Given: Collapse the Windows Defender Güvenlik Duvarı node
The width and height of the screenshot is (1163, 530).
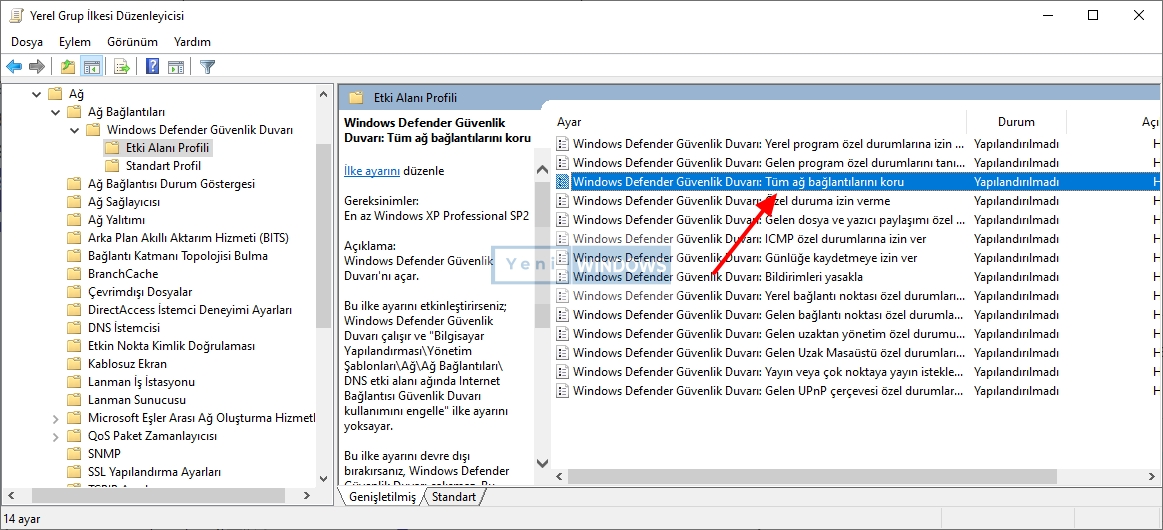Looking at the screenshot, I should [74, 130].
